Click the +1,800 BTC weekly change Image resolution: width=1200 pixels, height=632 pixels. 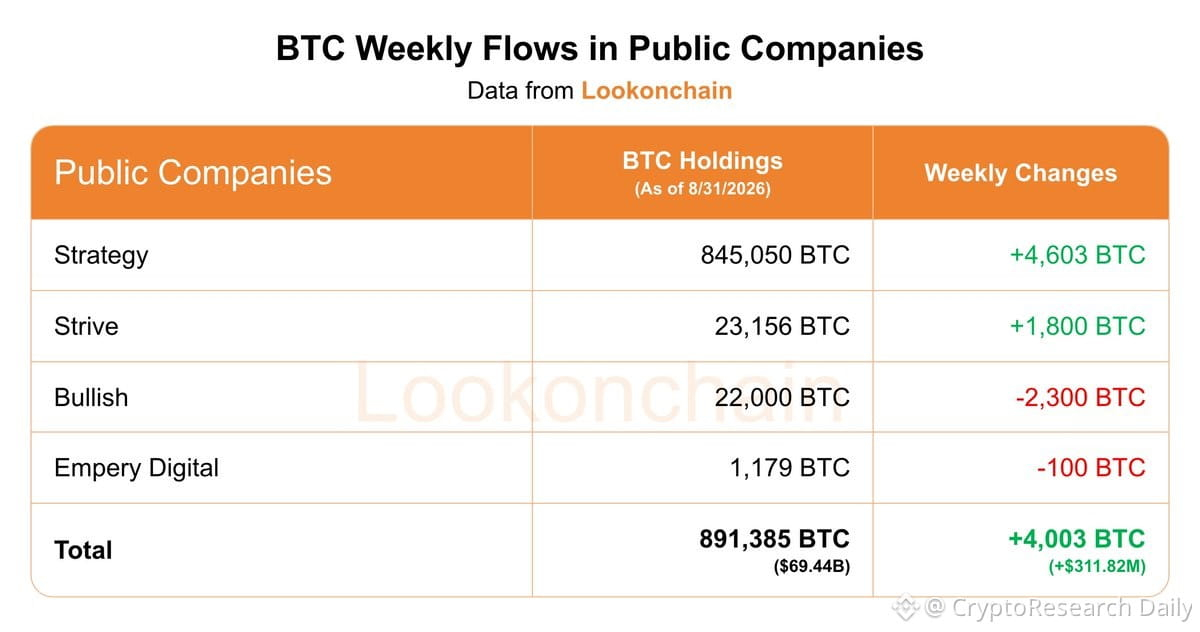(1077, 326)
